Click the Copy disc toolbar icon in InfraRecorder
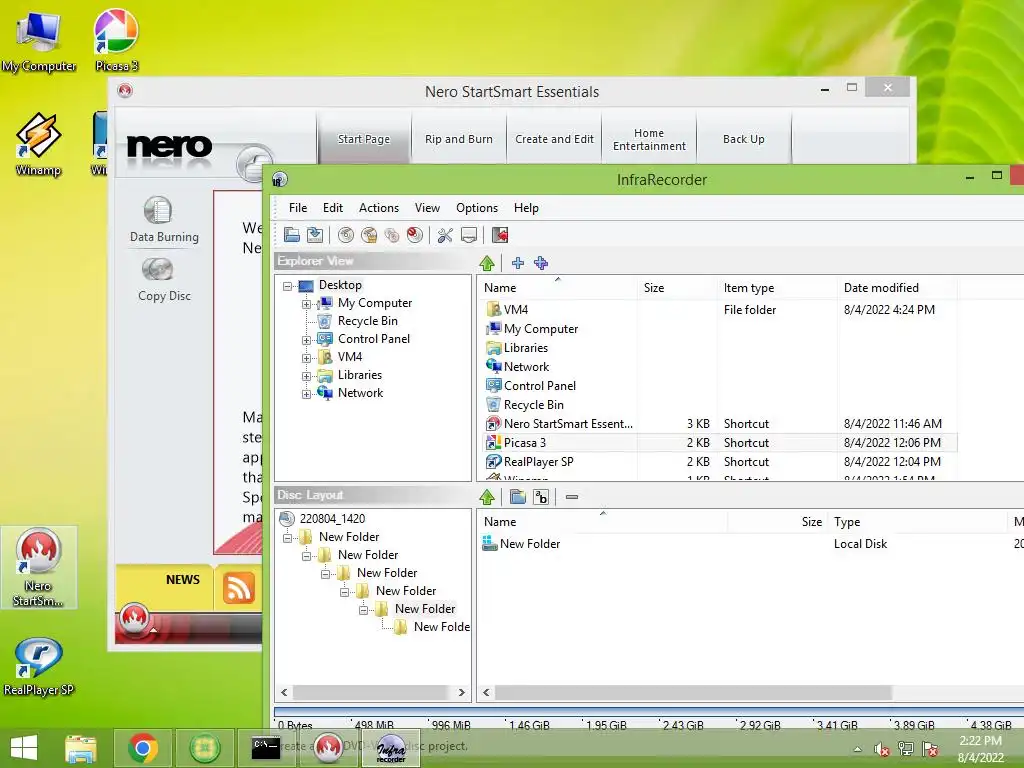This screenshot has height=768, width=1024. [x=392, y=235]
